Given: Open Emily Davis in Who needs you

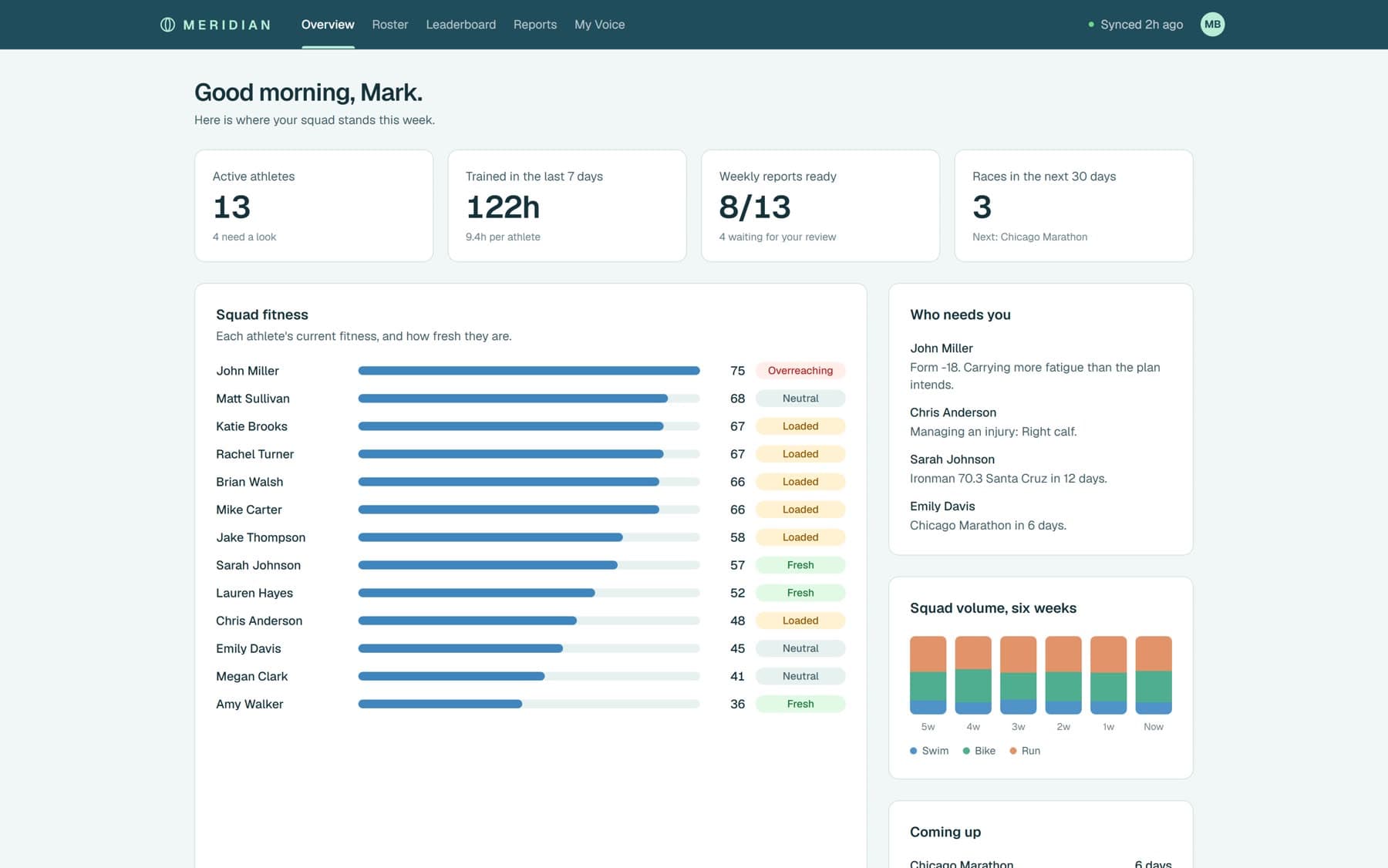Looking at the screenshot, I should point(942,506).
